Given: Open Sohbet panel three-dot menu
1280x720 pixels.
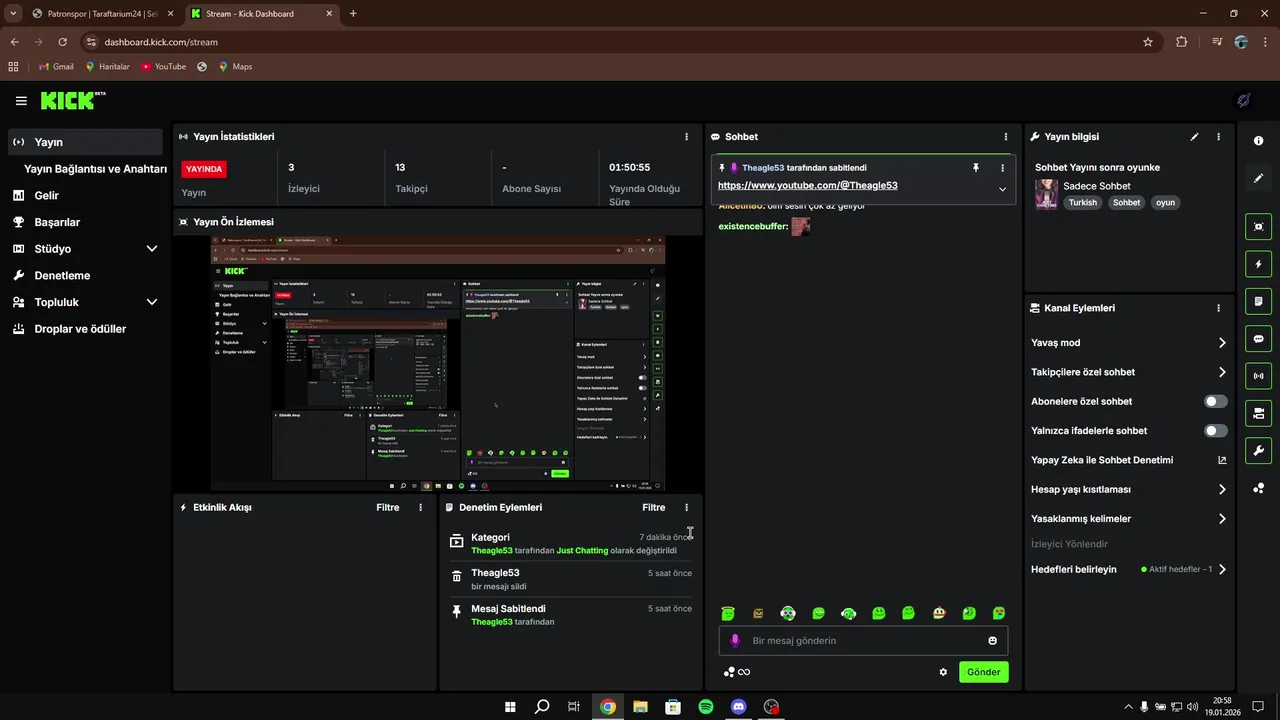Looking at the screenshot, I should [x=1006, y=137].
